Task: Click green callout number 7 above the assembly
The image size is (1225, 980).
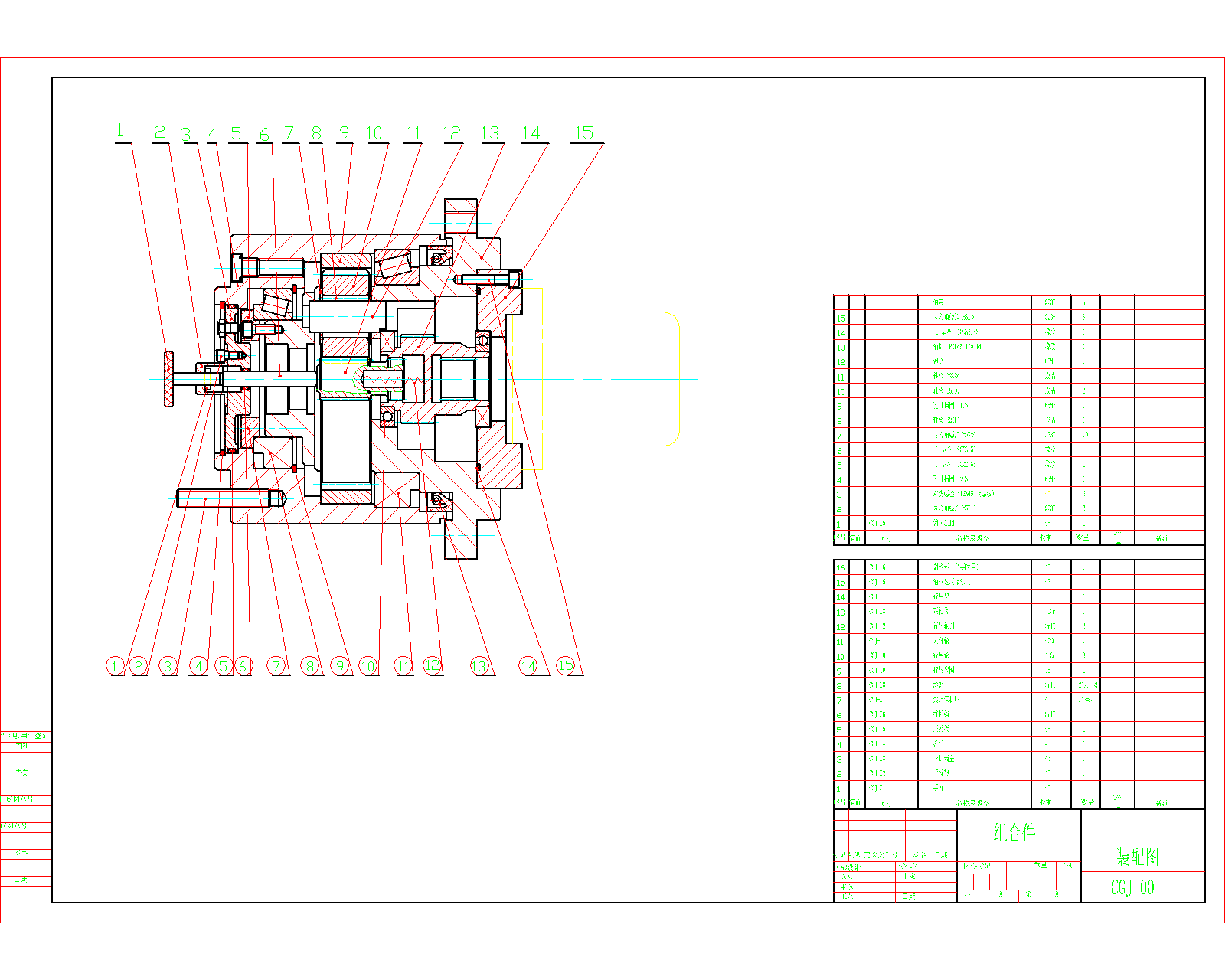Action: tap(289, 133)
